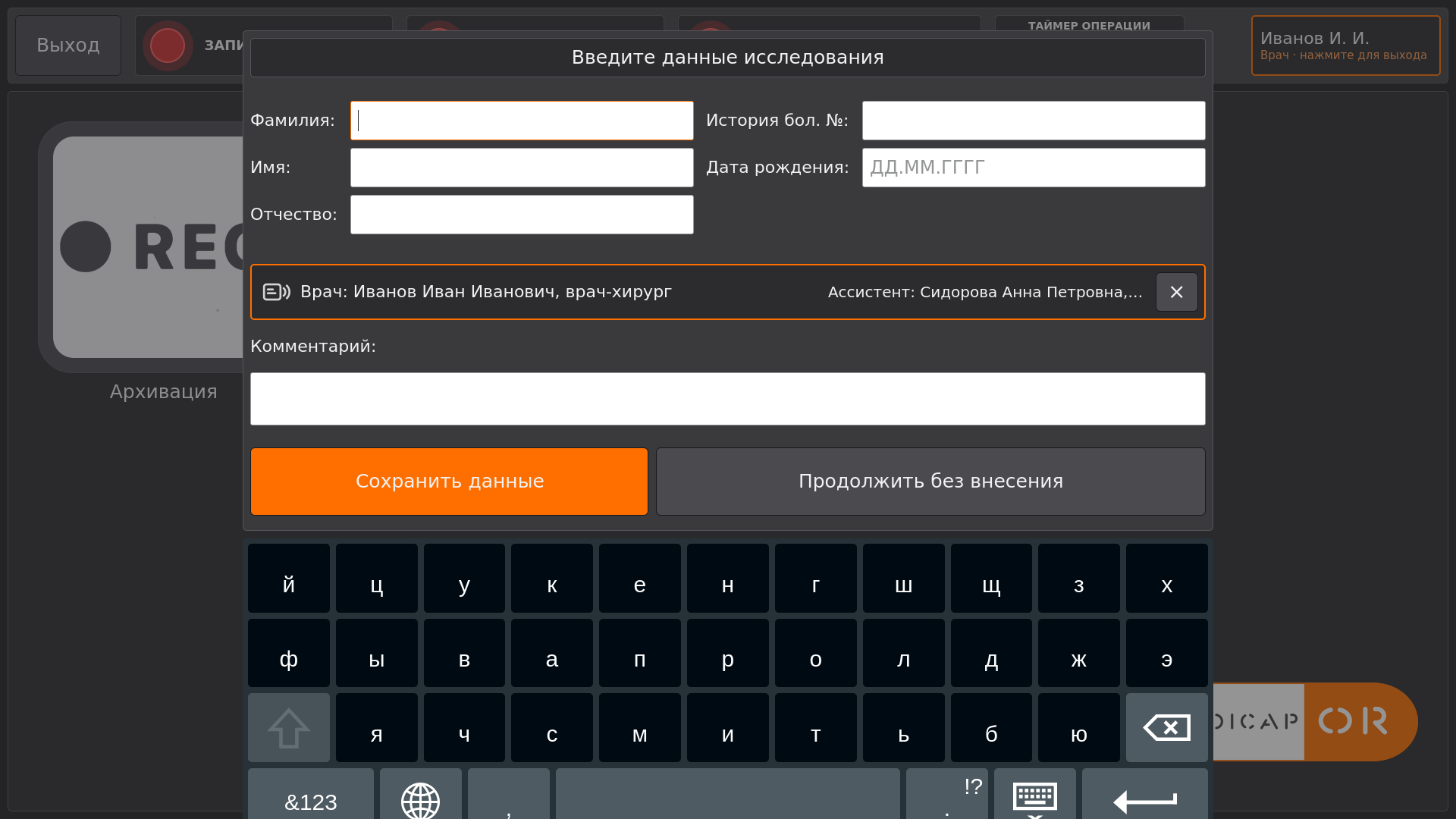Click the Shift arrow key on keyboard
Screen dimensions: 1456x819
point(288,727)
